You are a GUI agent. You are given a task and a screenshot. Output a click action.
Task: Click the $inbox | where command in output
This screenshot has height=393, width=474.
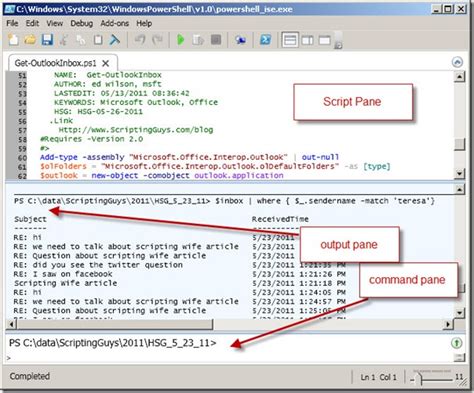point(325,201)
